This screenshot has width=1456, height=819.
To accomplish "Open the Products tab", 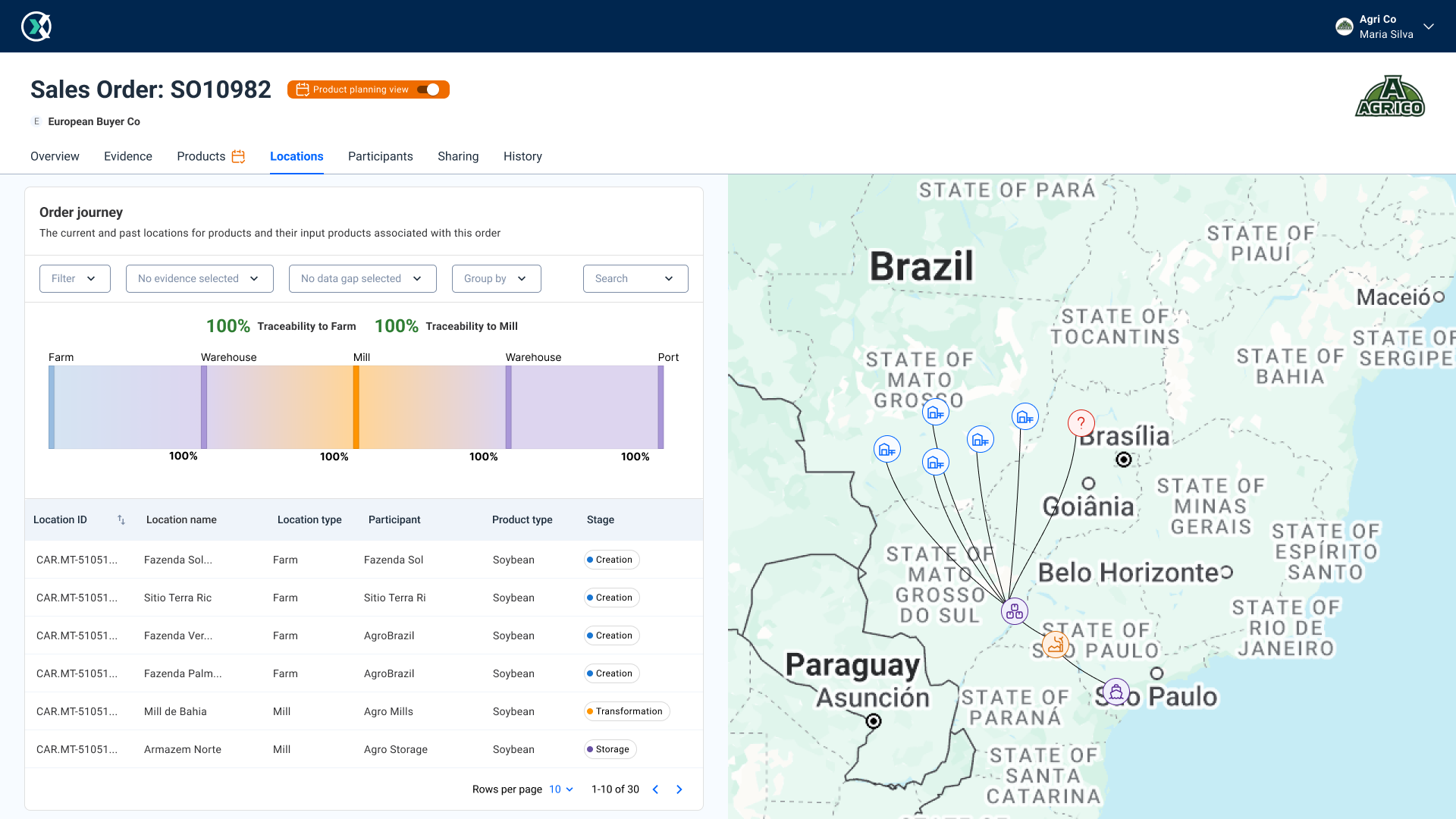I will click(201, 156).
